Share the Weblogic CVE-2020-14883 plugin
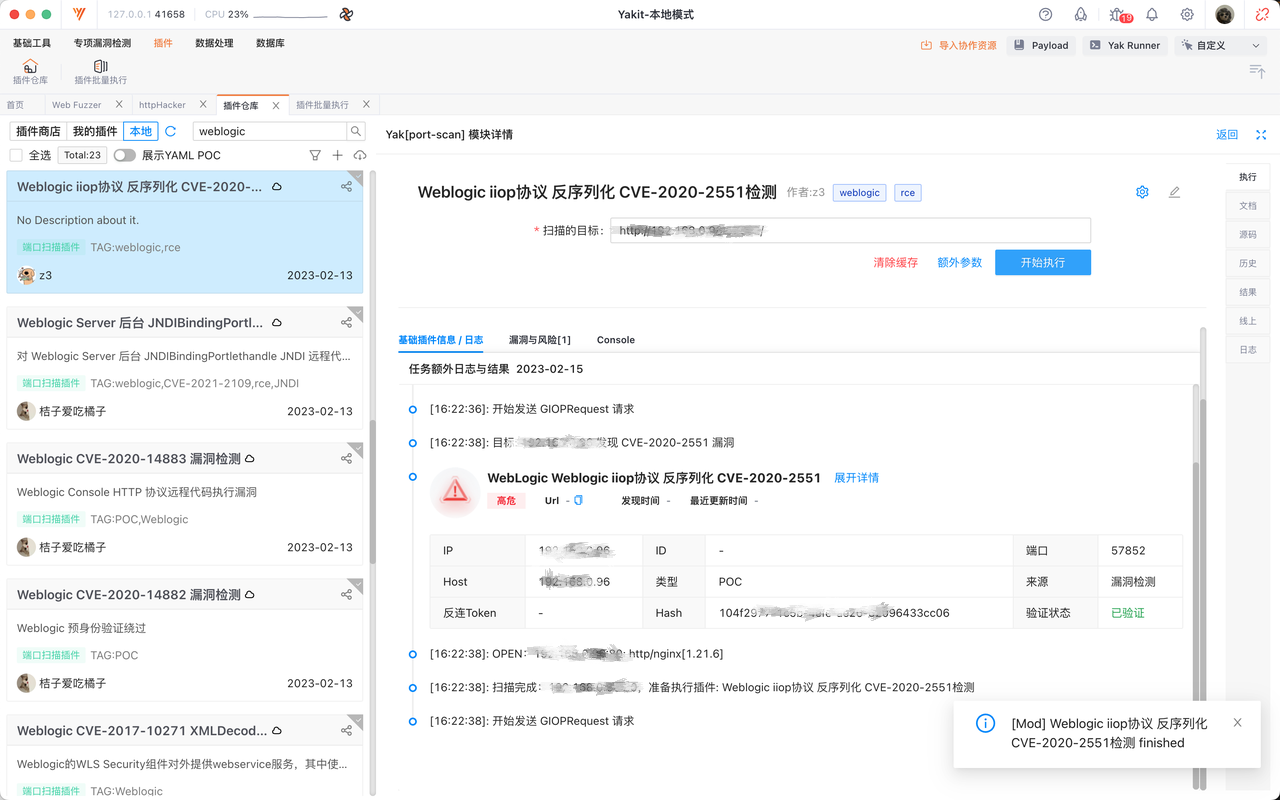 coord(346,459)
